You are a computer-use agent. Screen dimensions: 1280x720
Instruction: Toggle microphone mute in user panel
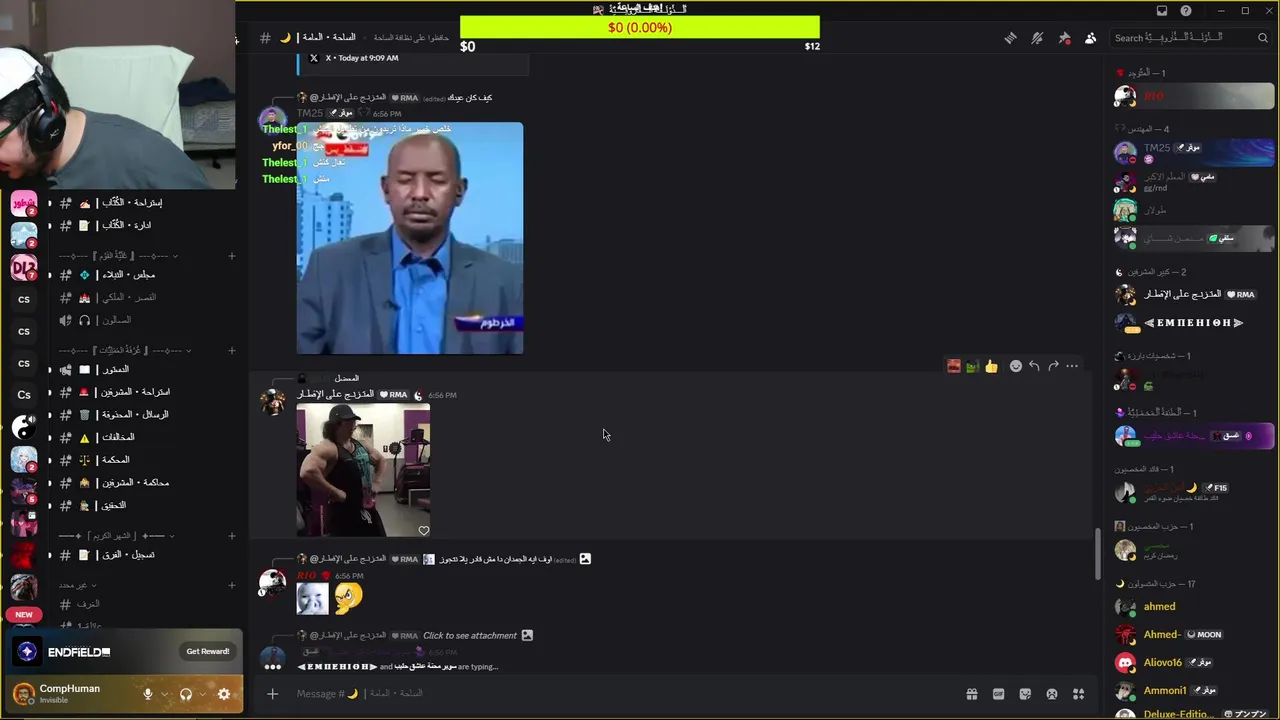(148, 694)
